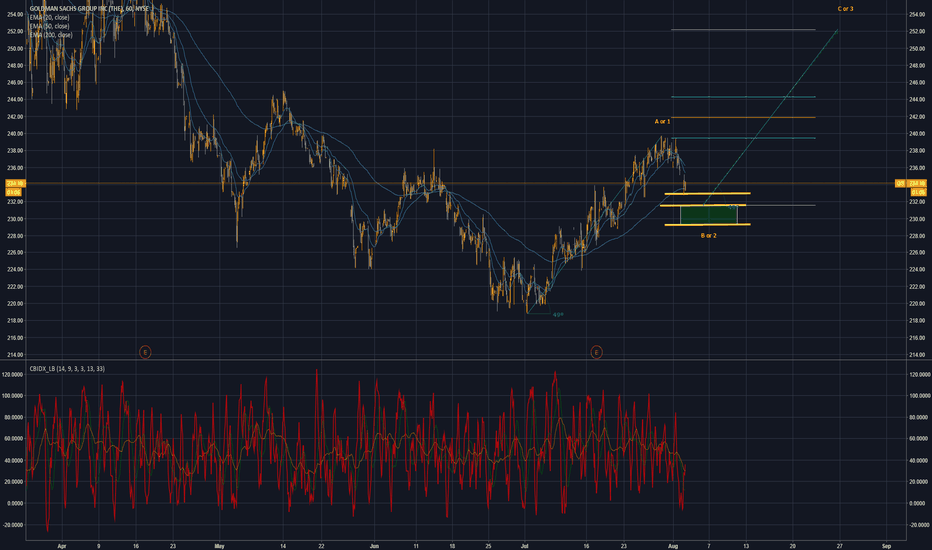The width and height of the screenshot is (932, 550).
Task: Click the Jul date label on time axis
Action: pos(525,546)
